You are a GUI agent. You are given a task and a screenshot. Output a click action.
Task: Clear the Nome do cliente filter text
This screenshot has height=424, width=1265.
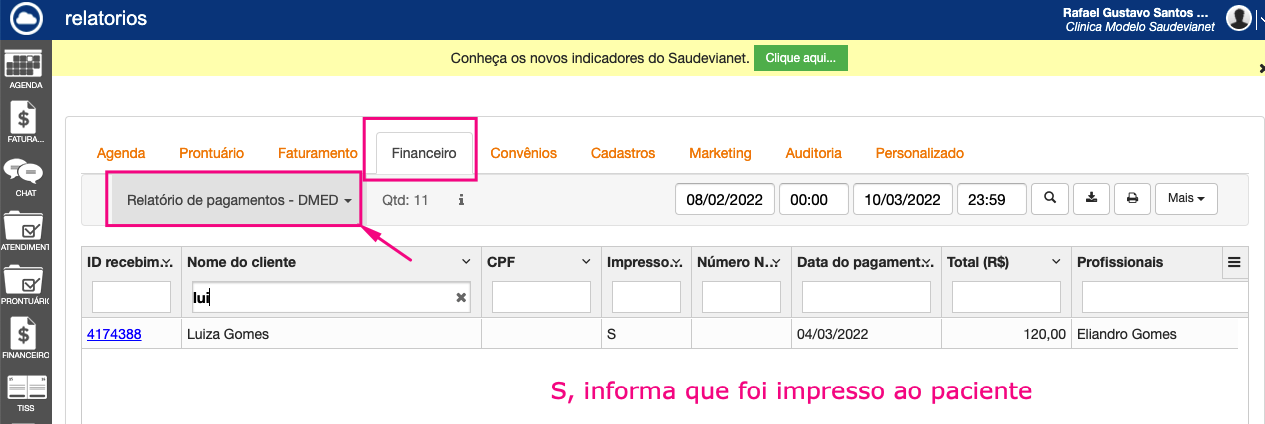(x=461, y=297)
